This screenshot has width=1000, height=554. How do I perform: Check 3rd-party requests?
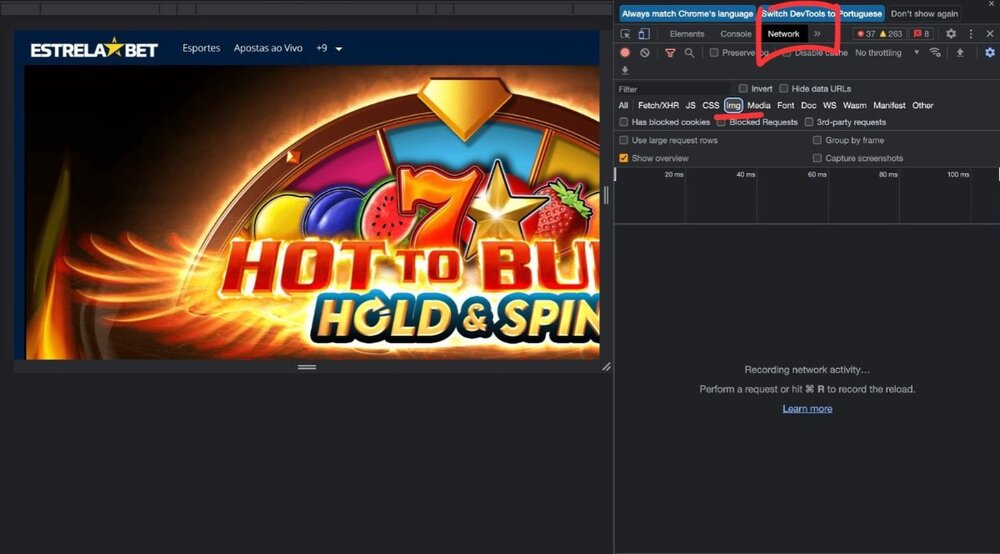point(809,122)
